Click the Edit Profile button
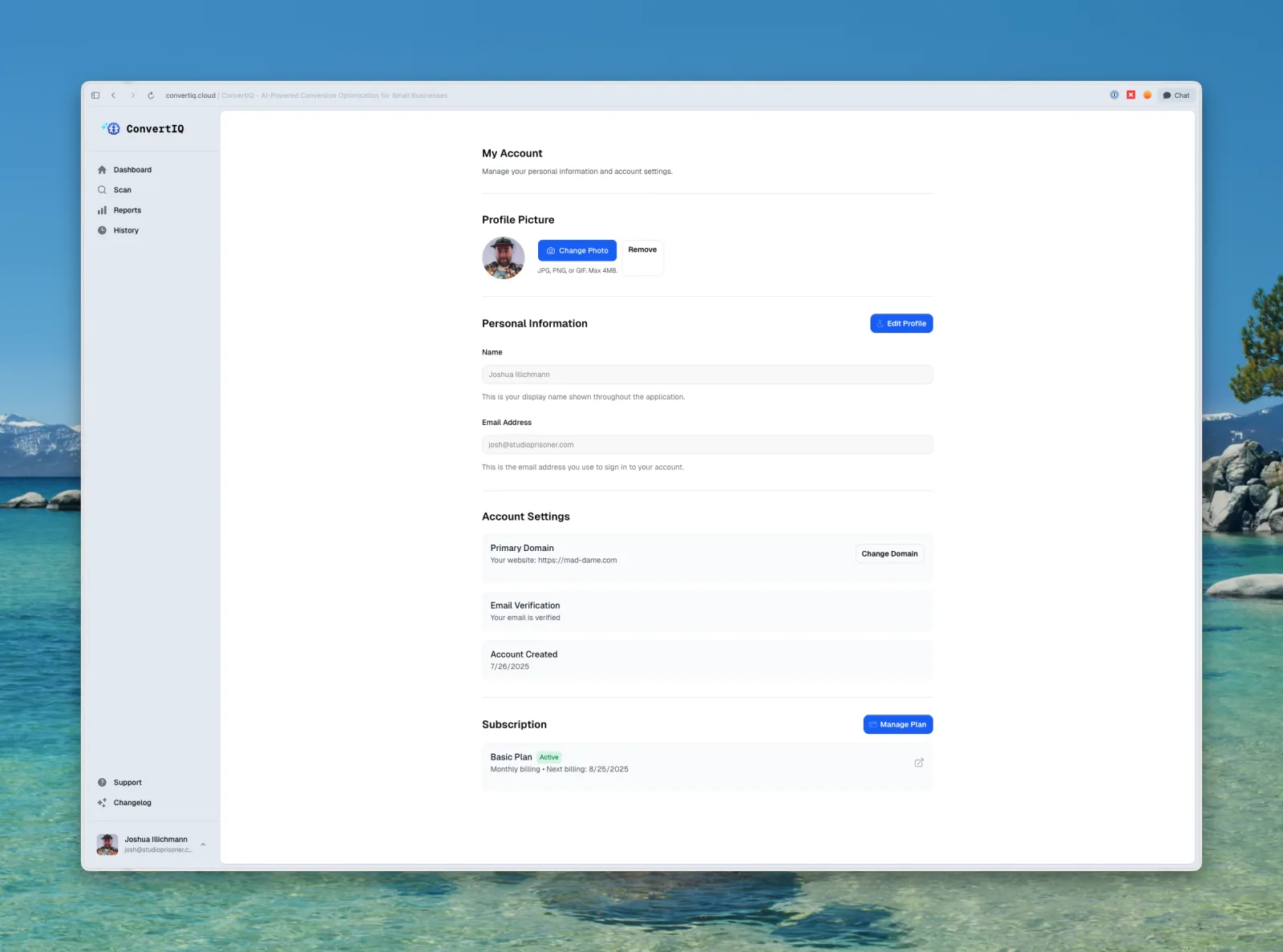The image size is (1283, 952). pos(901,323)
